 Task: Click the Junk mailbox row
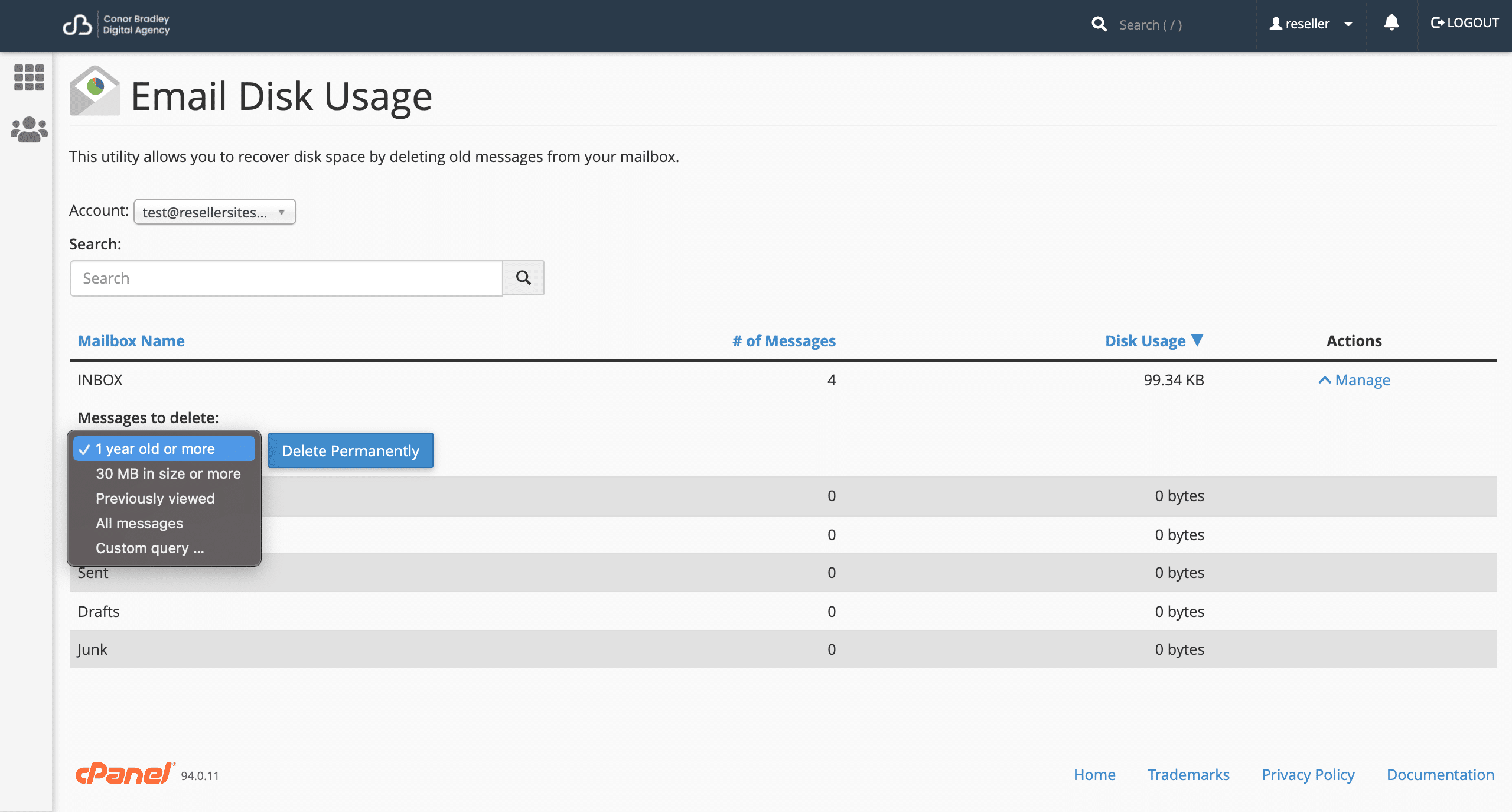(x=783, y=649)
